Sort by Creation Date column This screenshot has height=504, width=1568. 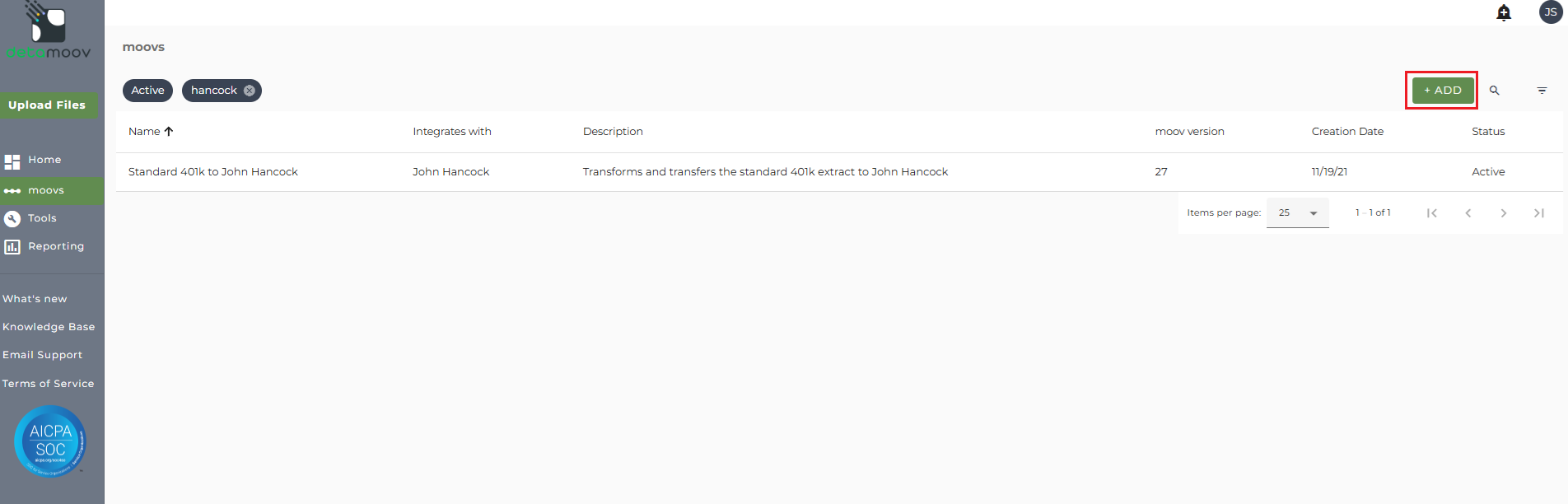[1347, 132]
